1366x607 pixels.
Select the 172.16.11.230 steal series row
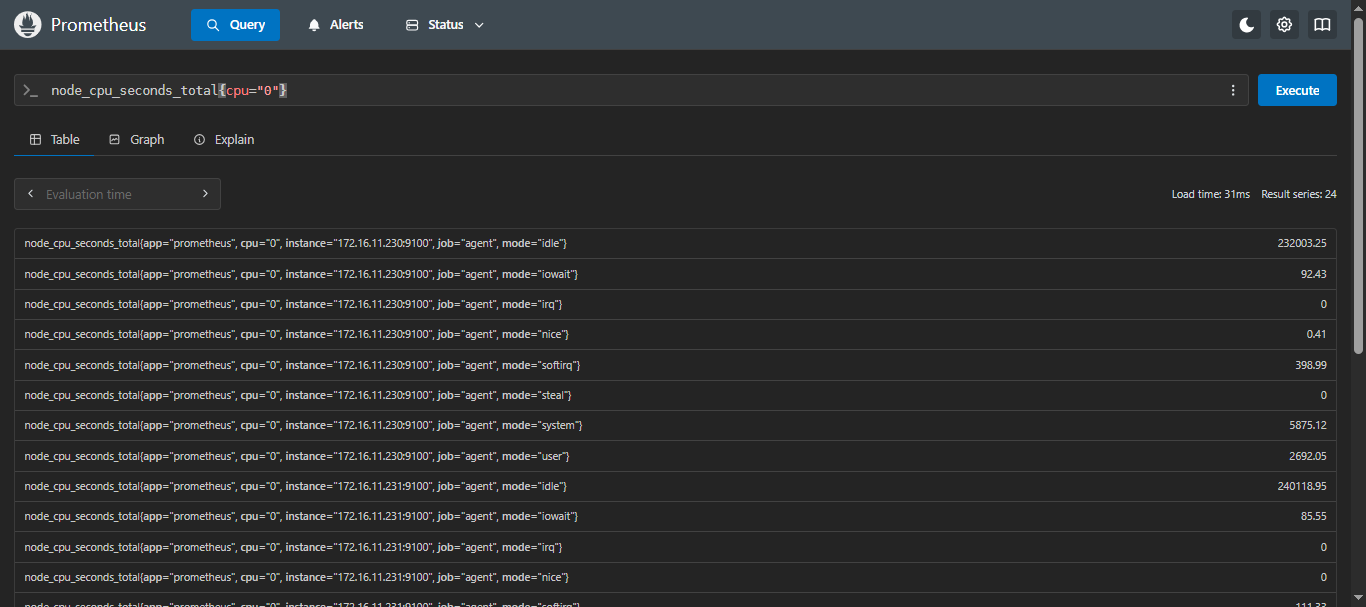tap(675, 395)
